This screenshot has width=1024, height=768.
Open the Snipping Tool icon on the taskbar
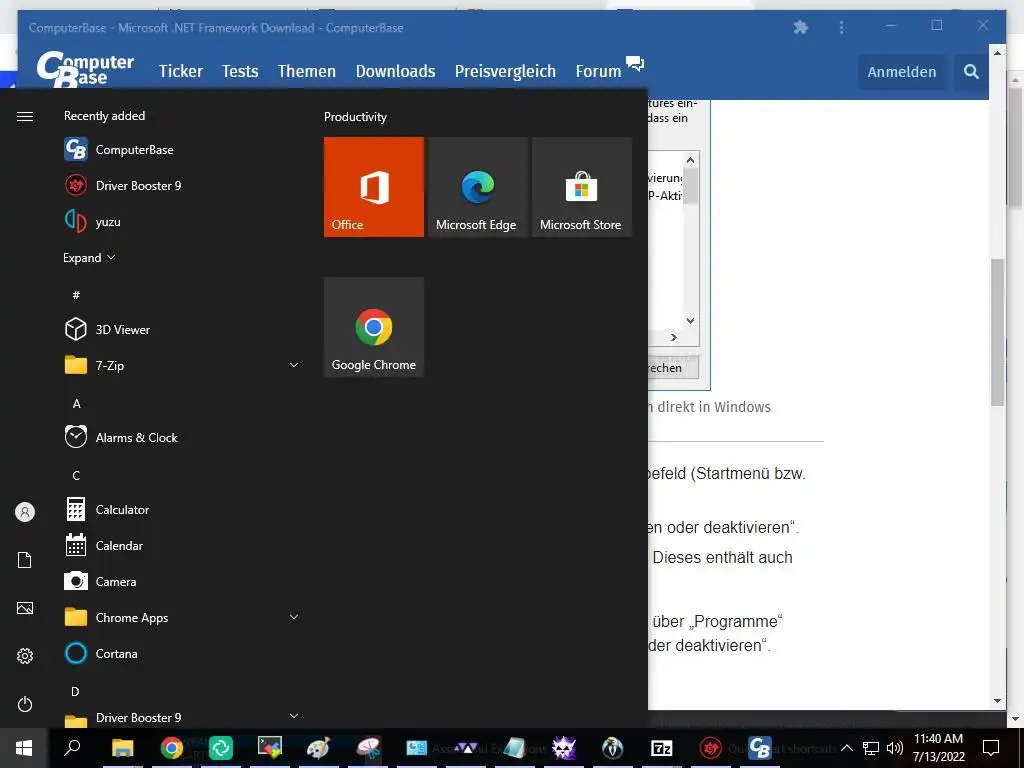[369, 748]
